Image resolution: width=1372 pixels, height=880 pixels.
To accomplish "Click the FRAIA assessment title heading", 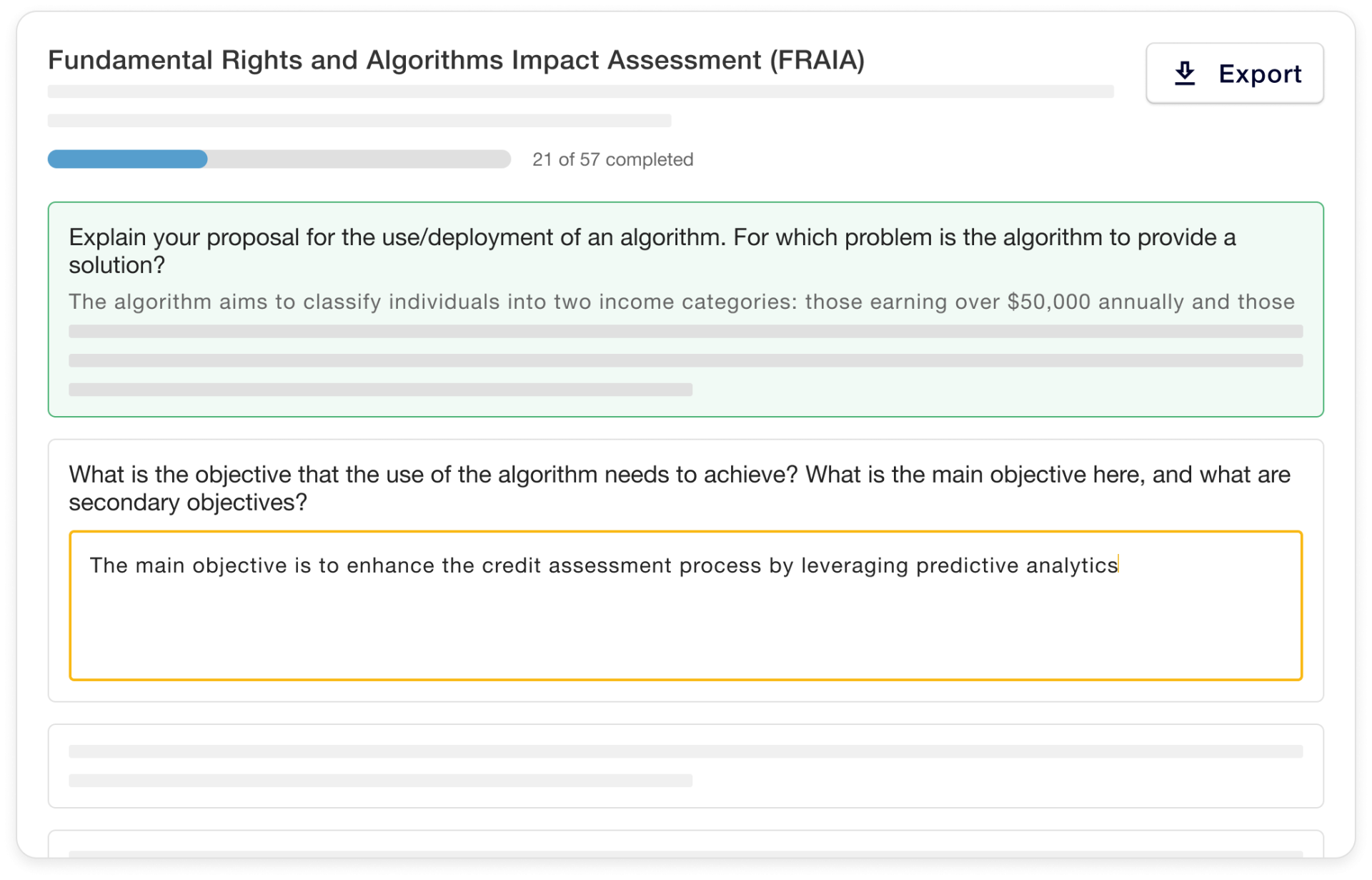I will tap(456, 60).
